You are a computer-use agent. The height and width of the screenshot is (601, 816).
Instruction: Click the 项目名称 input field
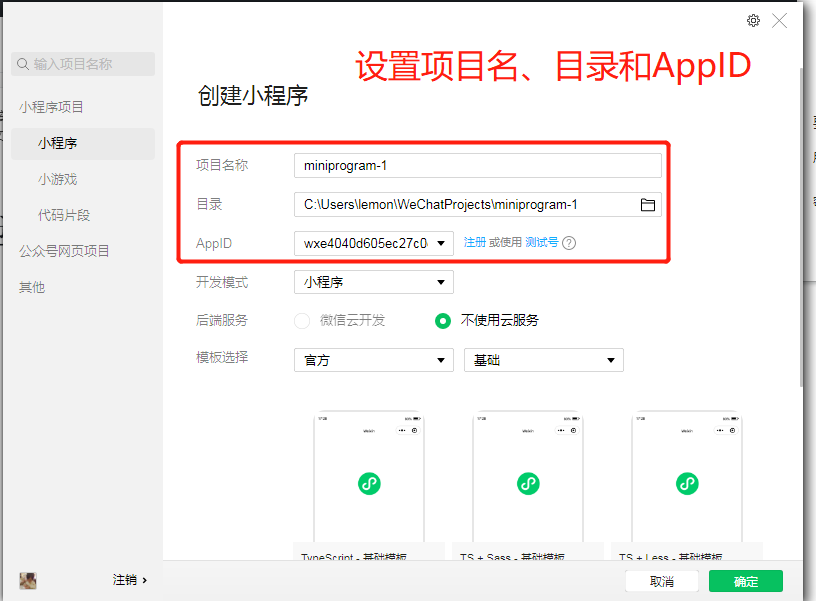(478, 164)
